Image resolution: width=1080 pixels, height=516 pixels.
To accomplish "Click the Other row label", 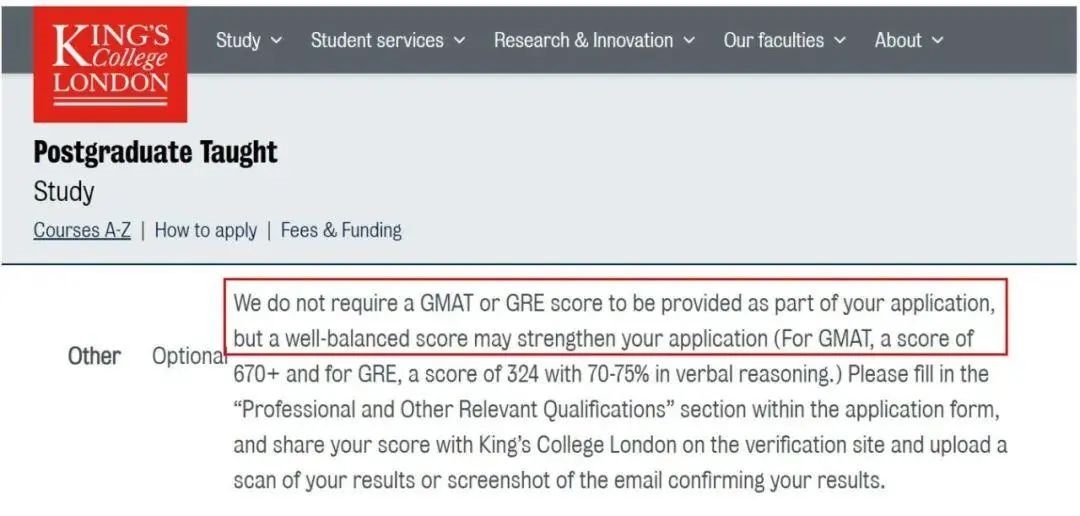I will point(94,356).
